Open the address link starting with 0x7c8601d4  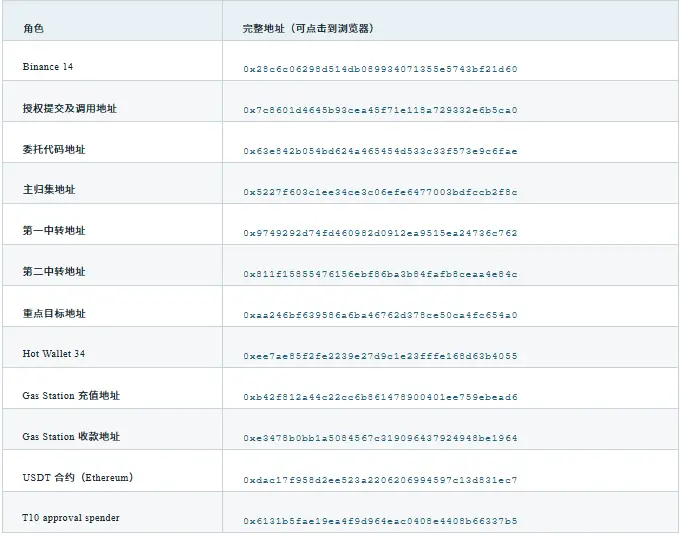tap(380, 110)
